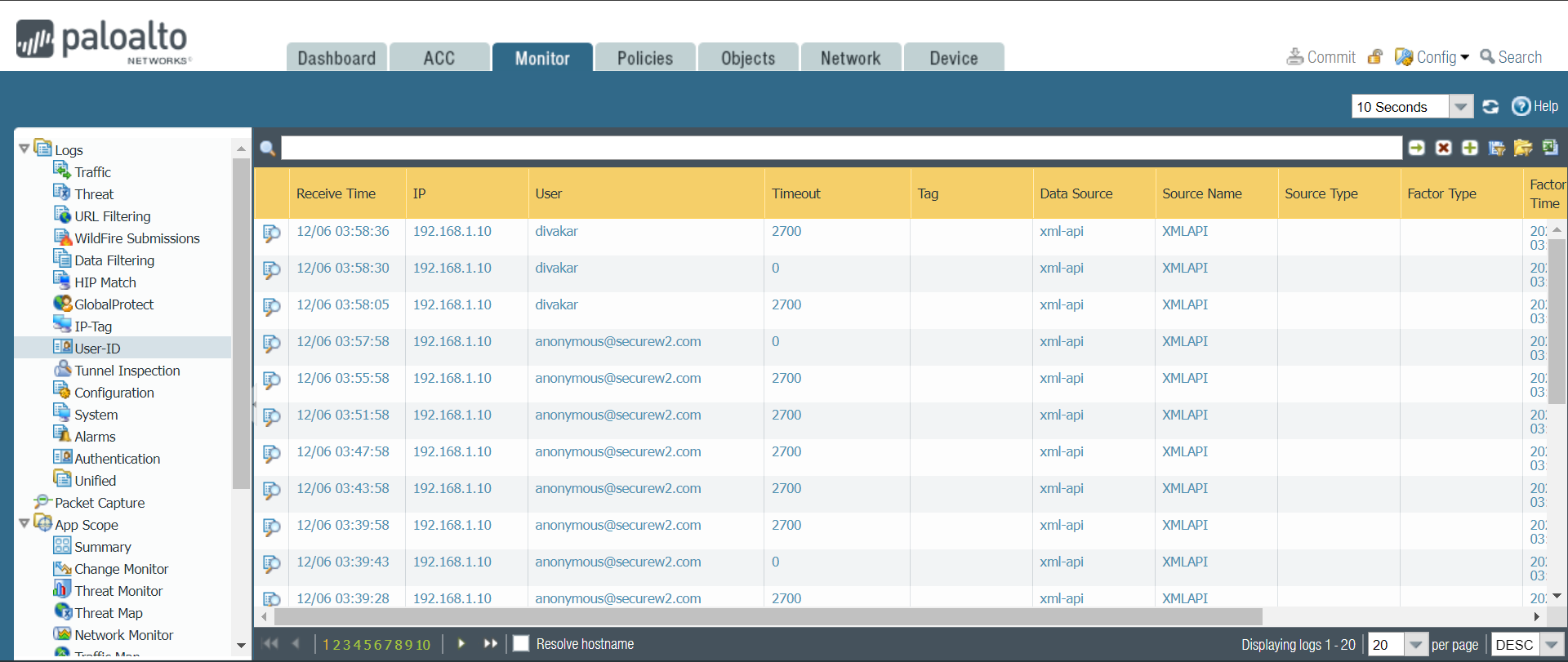Add a new log filter (green plus)
1568x662 pixels.
pos(1470,148)
